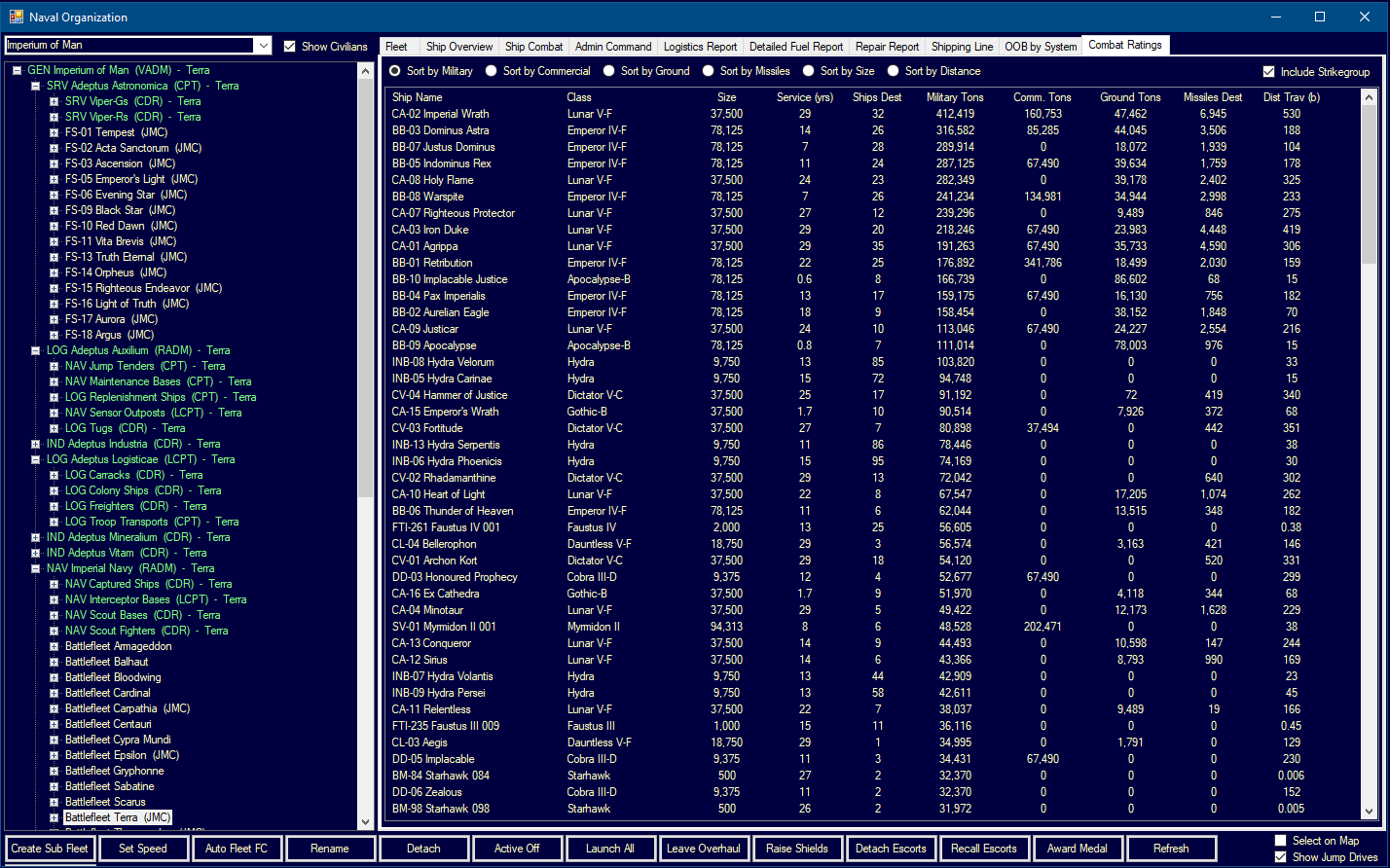This screenshot has height=868, width=1390.
Task: Click the Auto Fleet FC button
Action: point(237,849)
